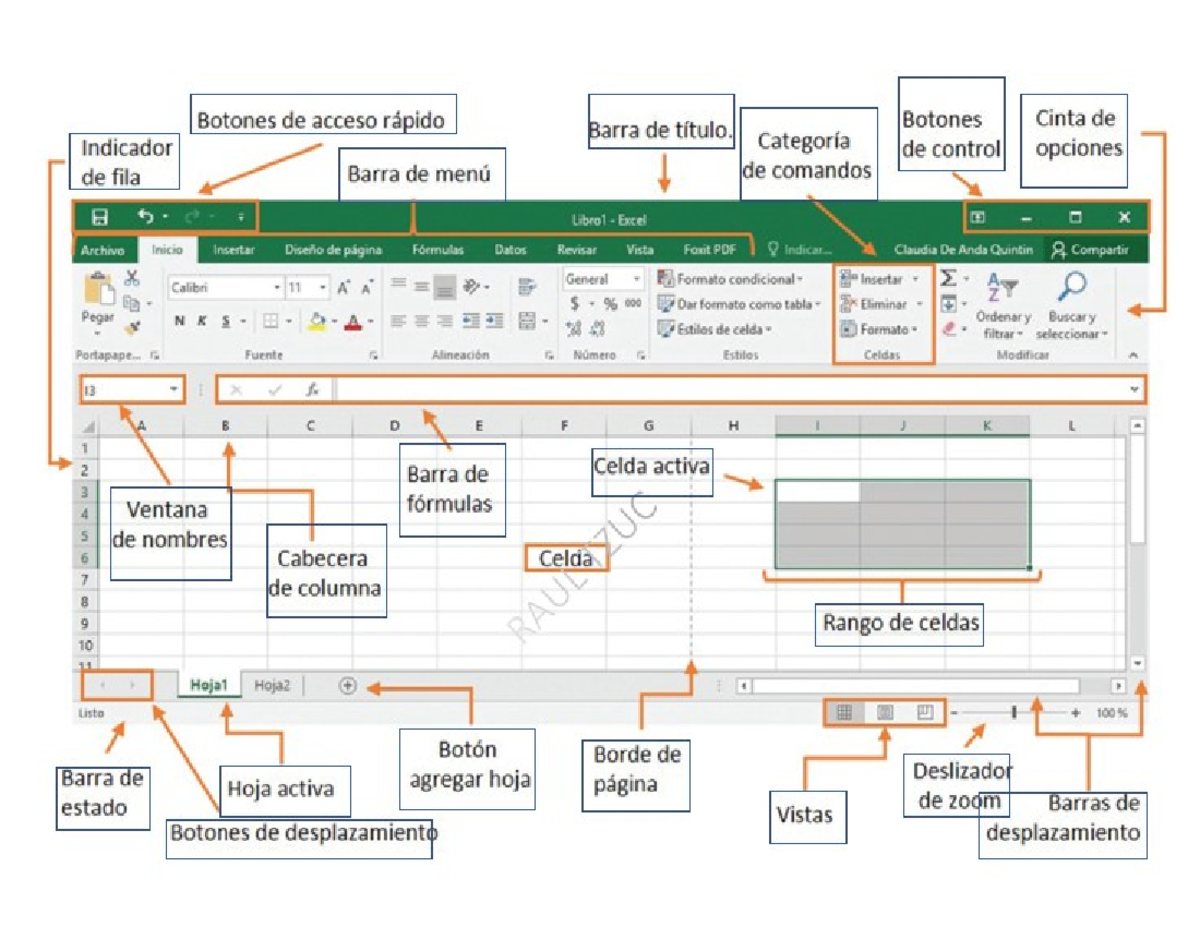The height and width of the screenshot is (927, 1200).
Task: Open the Calibri font dropdown
Action: click(278, 287)
